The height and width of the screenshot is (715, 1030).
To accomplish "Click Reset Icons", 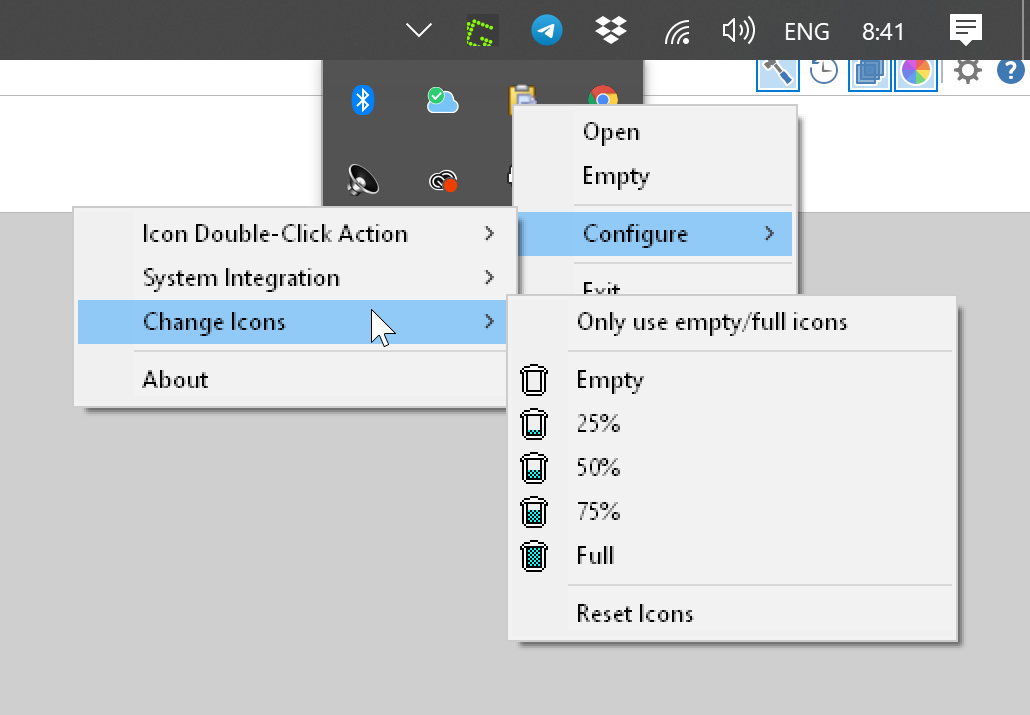I will (x=732, y=614).
